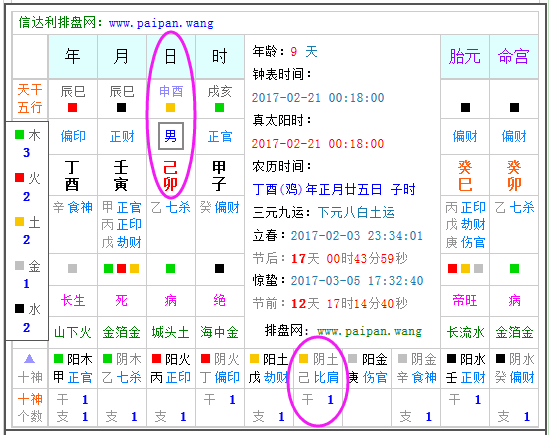Click the 阴金 辛 食神 cell
This screenshot has height=435, width=550.
coord(416,368)
